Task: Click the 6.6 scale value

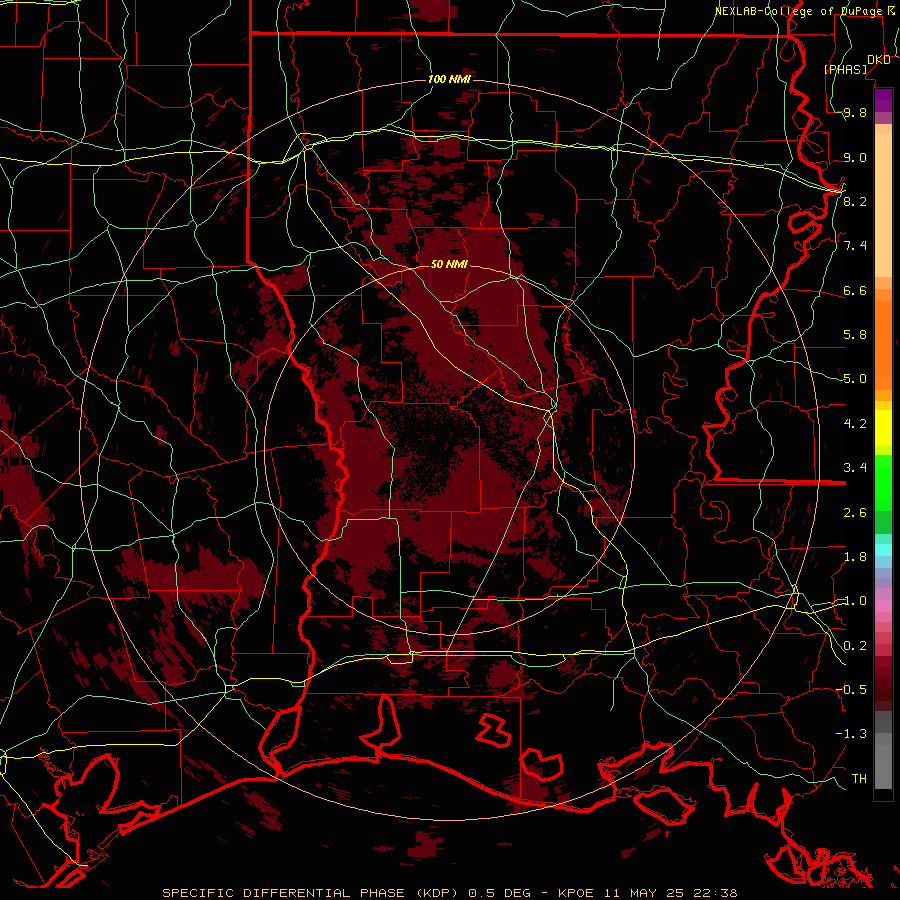Action: coord(855,290)
